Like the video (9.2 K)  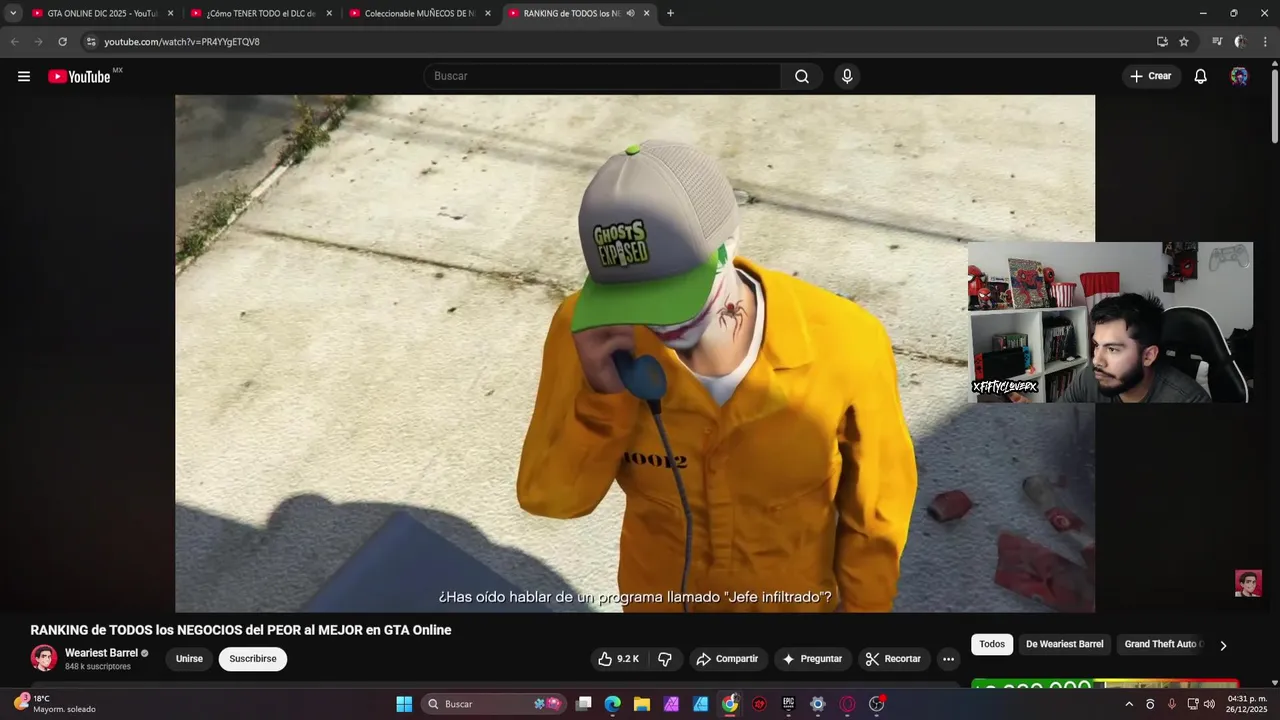618,659
